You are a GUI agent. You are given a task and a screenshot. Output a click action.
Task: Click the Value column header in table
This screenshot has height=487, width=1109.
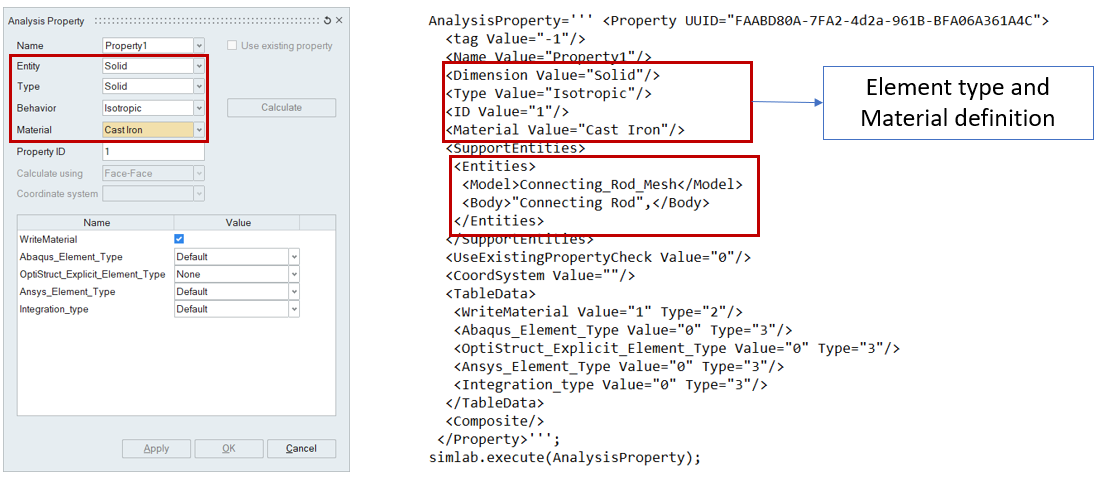238,223
